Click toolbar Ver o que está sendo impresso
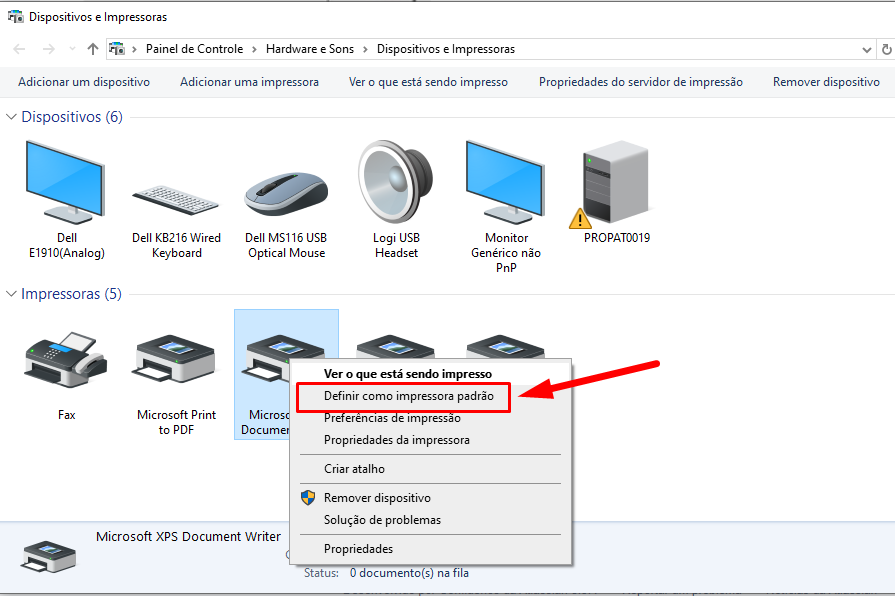The height and width of the screenshot is (596, 895). 428,82
